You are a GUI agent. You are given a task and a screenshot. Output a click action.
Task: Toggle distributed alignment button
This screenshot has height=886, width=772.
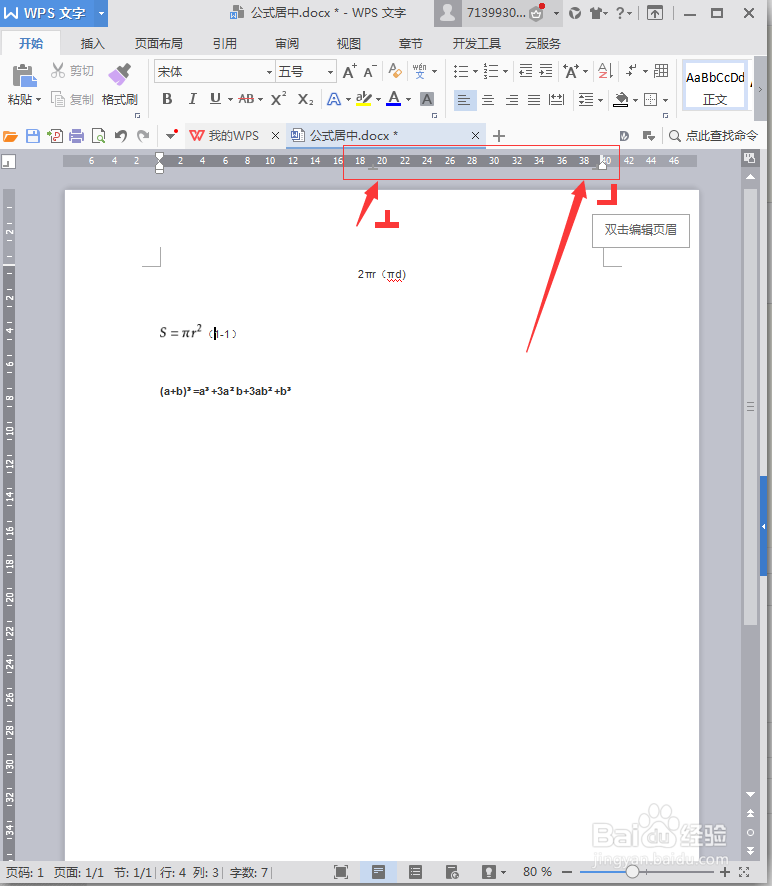point(557,100)
